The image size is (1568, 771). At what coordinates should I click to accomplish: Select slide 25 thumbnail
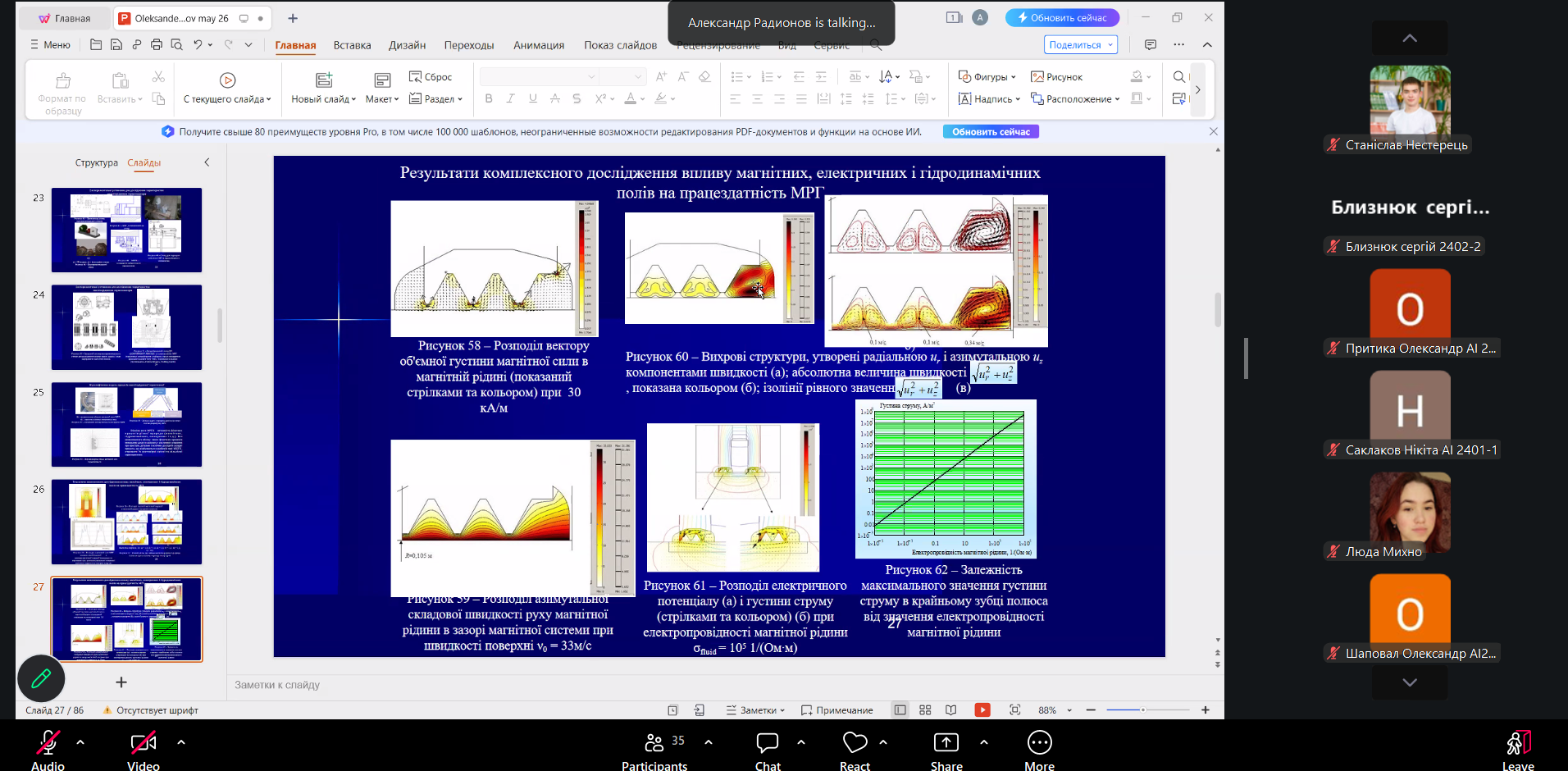tap(126, 425)
